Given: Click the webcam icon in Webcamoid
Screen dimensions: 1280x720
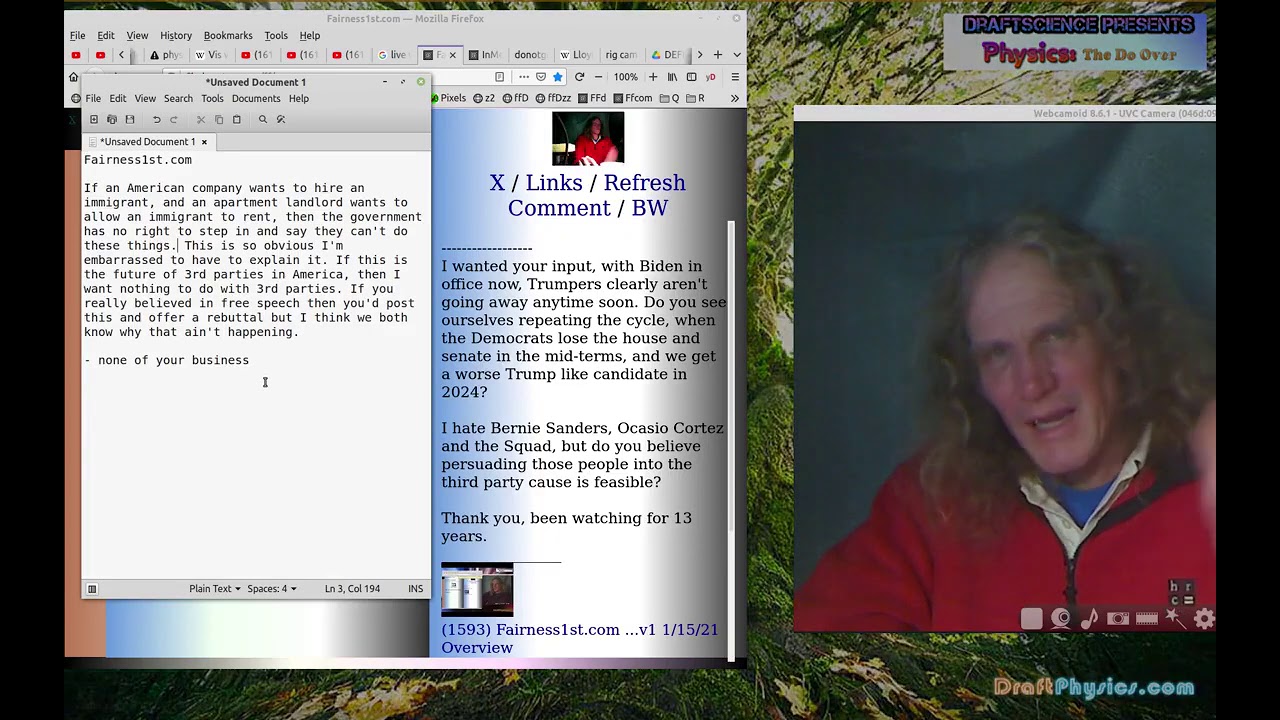Looking at the screenshot, I should (1061, 619).
